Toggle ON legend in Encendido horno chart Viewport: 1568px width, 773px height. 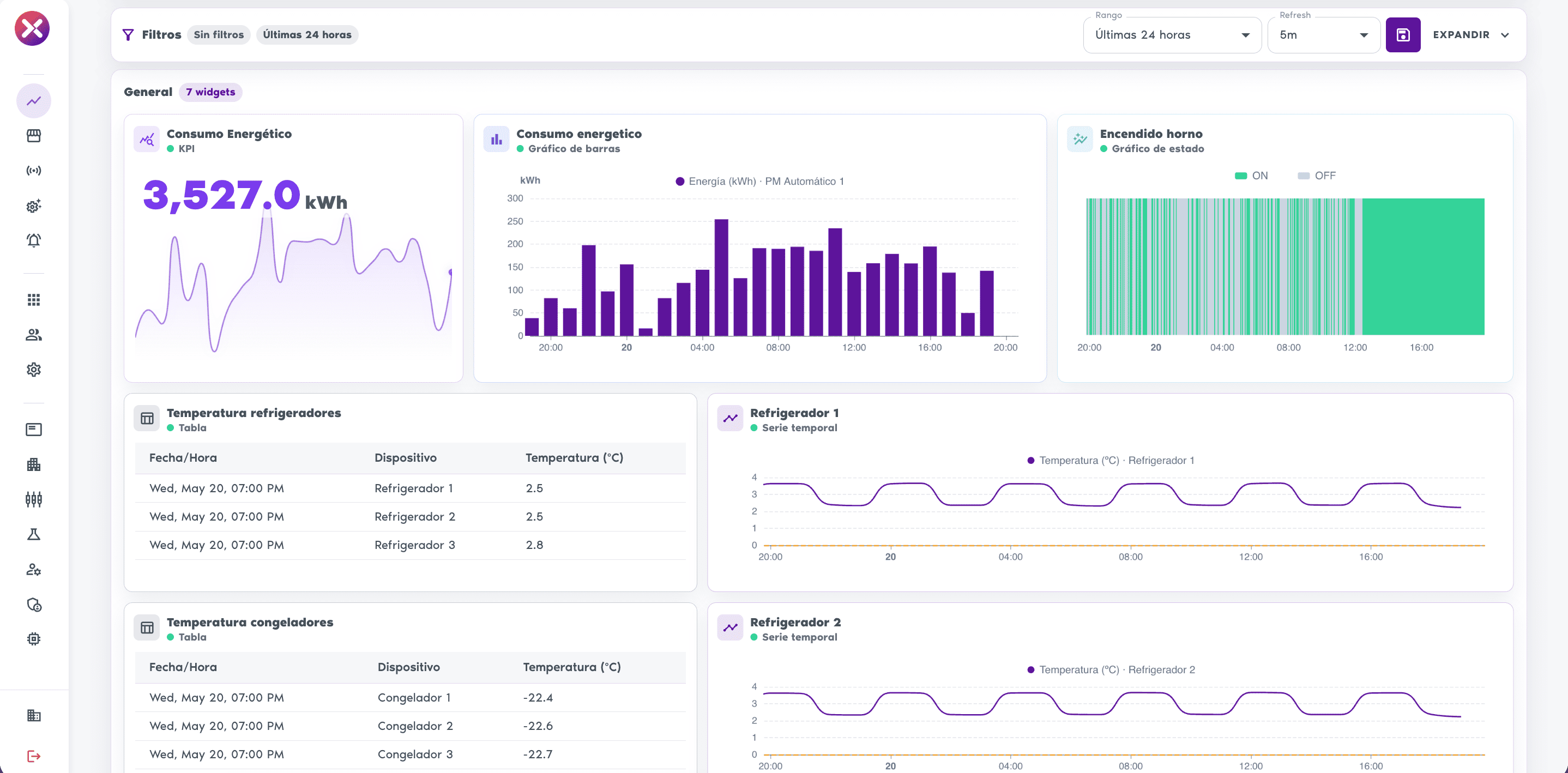tap(1251, 176)
